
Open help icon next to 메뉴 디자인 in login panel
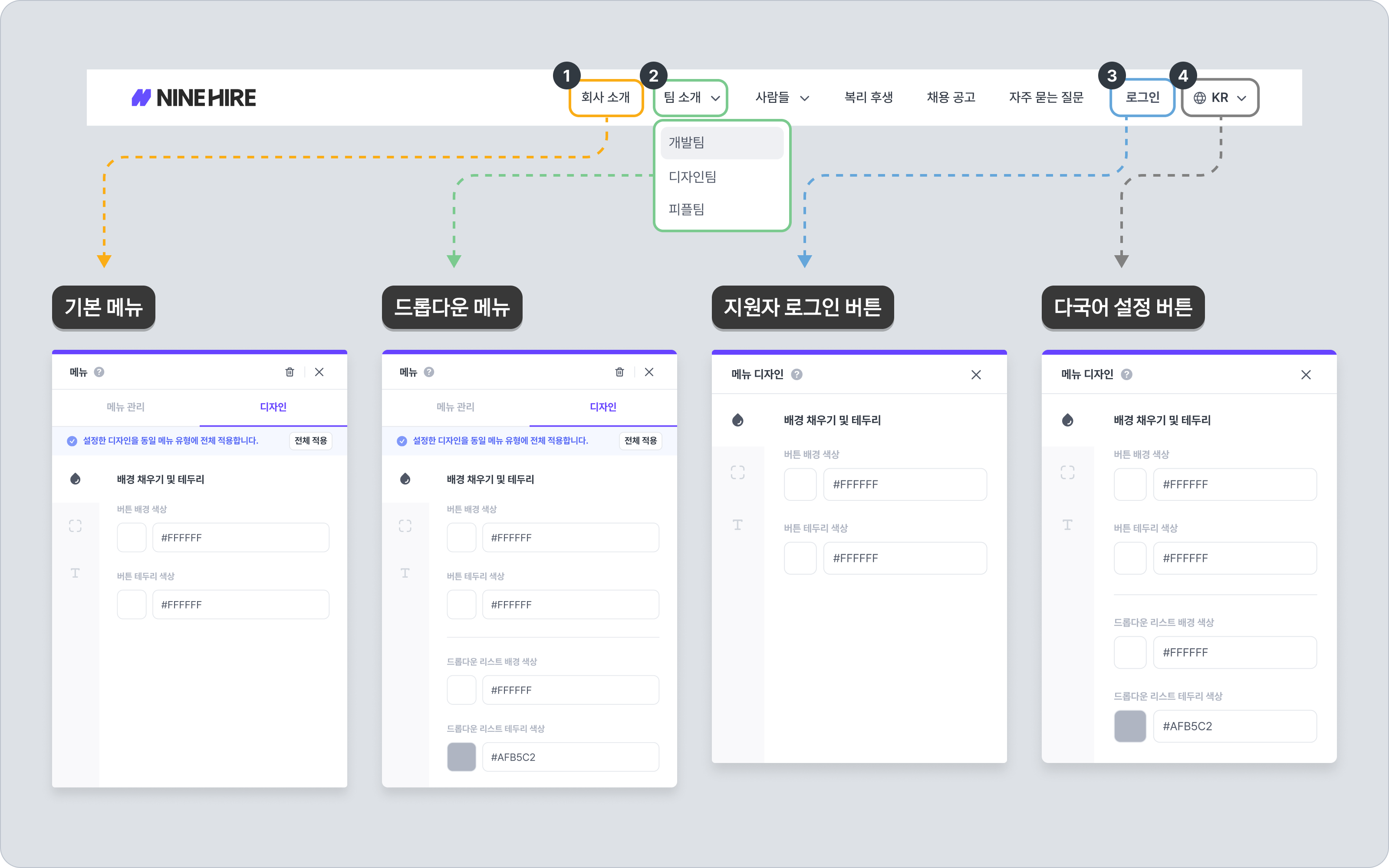point(797,374)
